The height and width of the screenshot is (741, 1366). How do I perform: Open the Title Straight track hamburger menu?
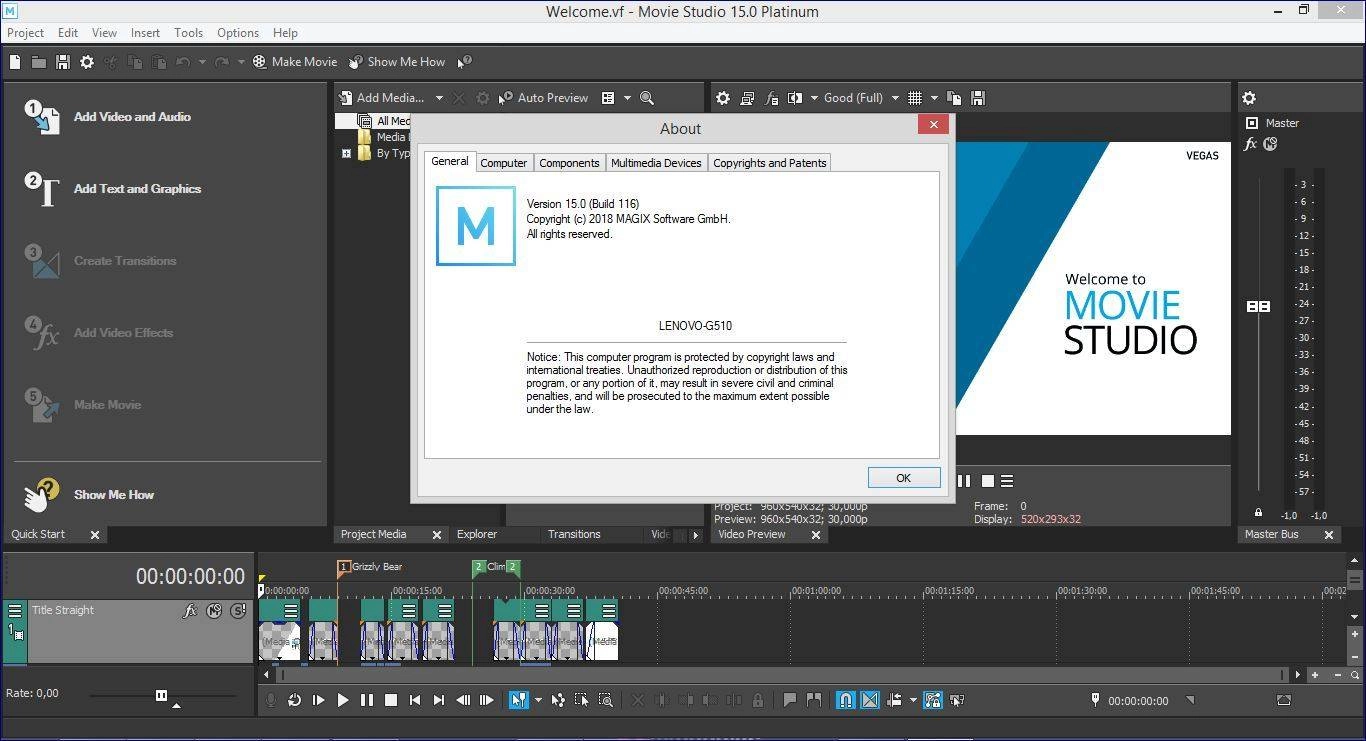[x=15, y=611]
